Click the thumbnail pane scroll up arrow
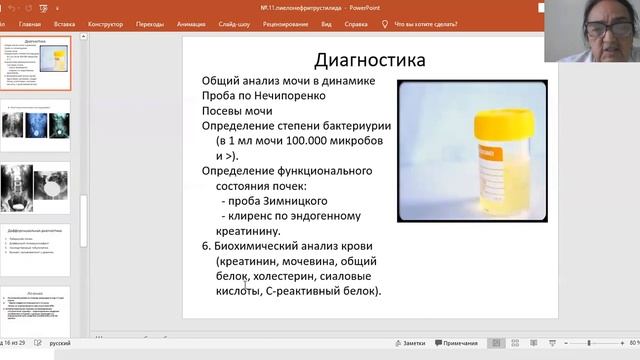 [83, 37]
